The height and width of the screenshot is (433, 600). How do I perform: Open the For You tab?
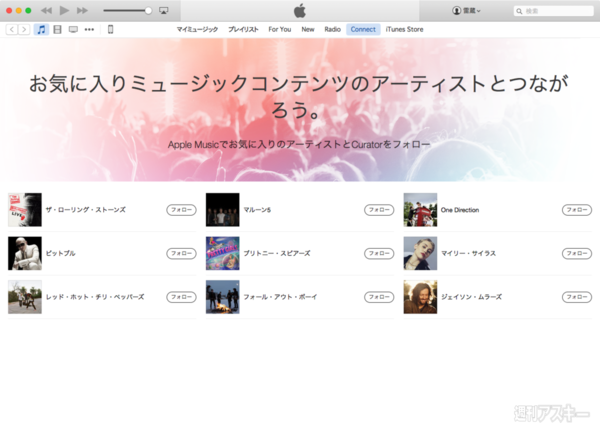click(x=280, y=29)
